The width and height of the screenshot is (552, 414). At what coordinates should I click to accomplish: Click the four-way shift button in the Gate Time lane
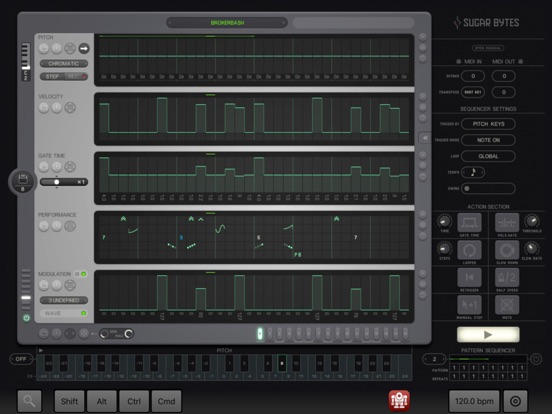pos(70,167)
